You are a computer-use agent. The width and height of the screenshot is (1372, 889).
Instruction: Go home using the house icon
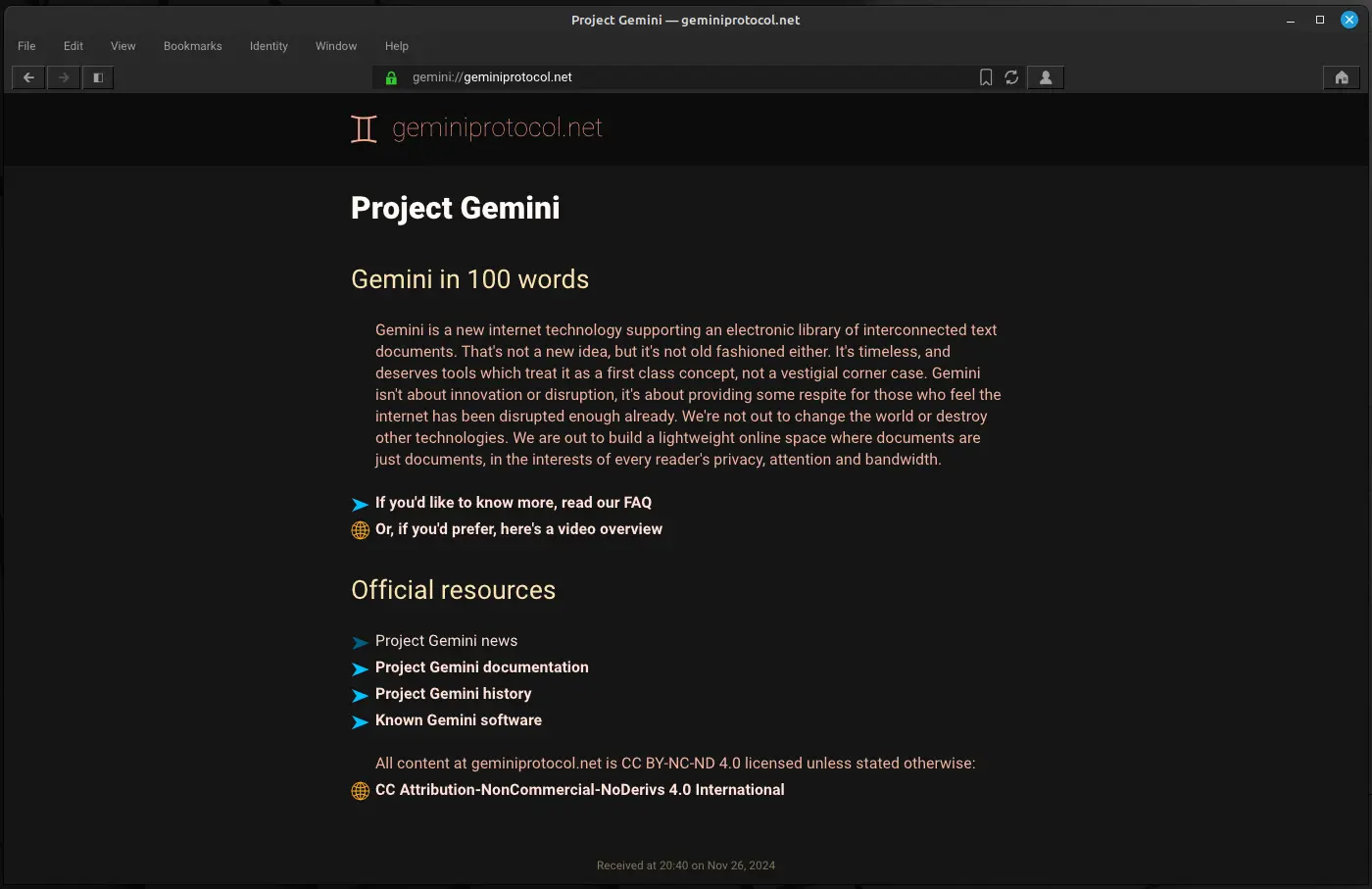[1341, 77]
